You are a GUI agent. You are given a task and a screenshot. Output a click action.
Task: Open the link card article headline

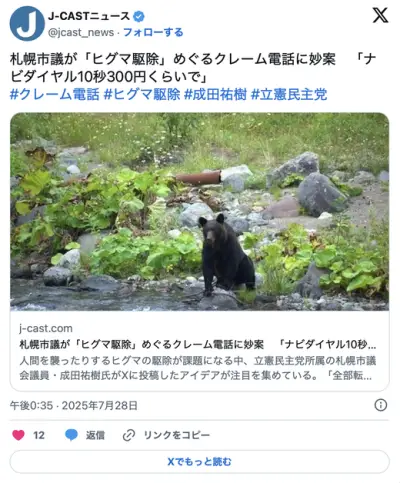coord(198,344)
